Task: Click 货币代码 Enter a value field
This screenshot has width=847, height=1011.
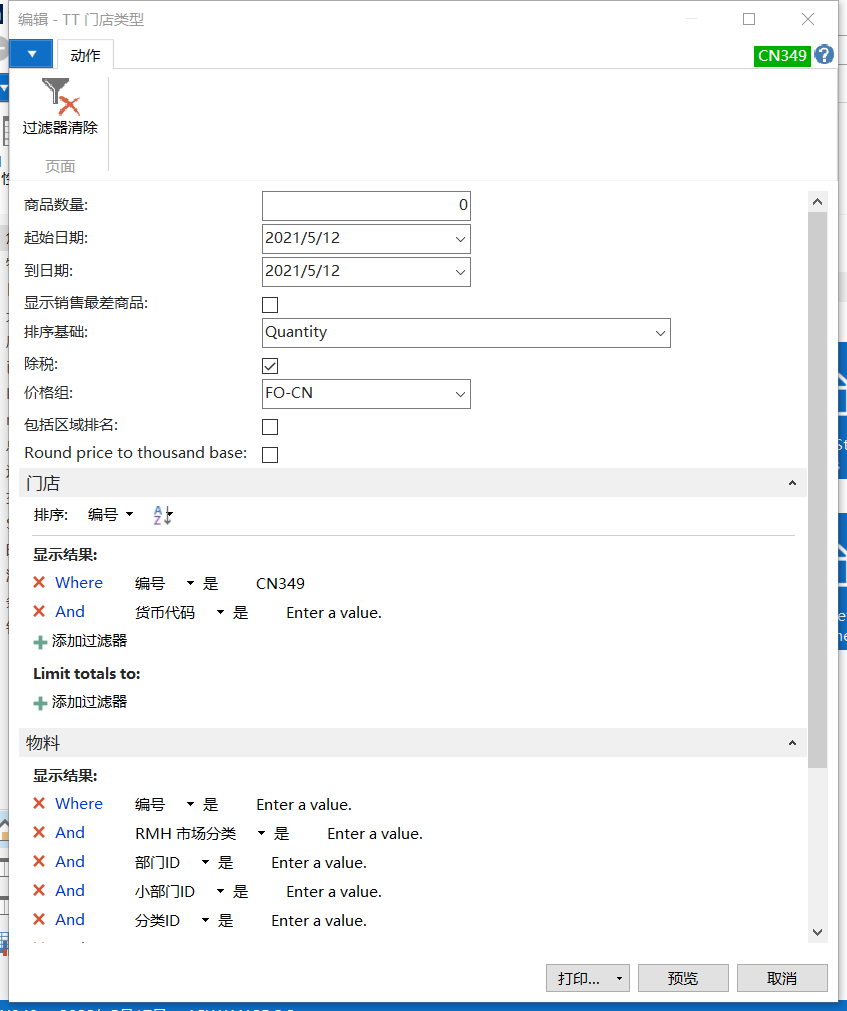Action: click(x=334, y=613)
